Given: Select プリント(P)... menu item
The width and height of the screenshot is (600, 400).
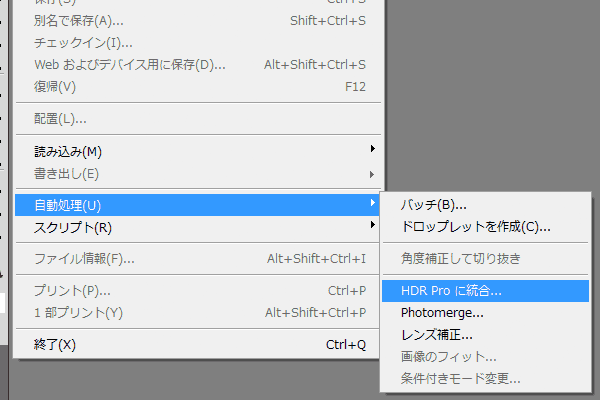Looking at the screenshot, I should click(x=198, y=291).
